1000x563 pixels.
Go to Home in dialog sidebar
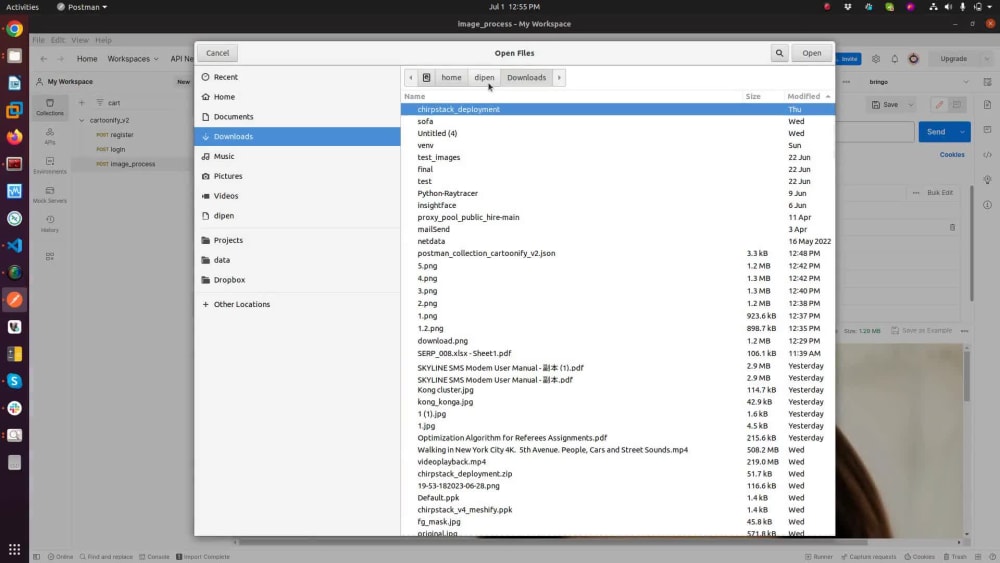[x=297, y=97]
